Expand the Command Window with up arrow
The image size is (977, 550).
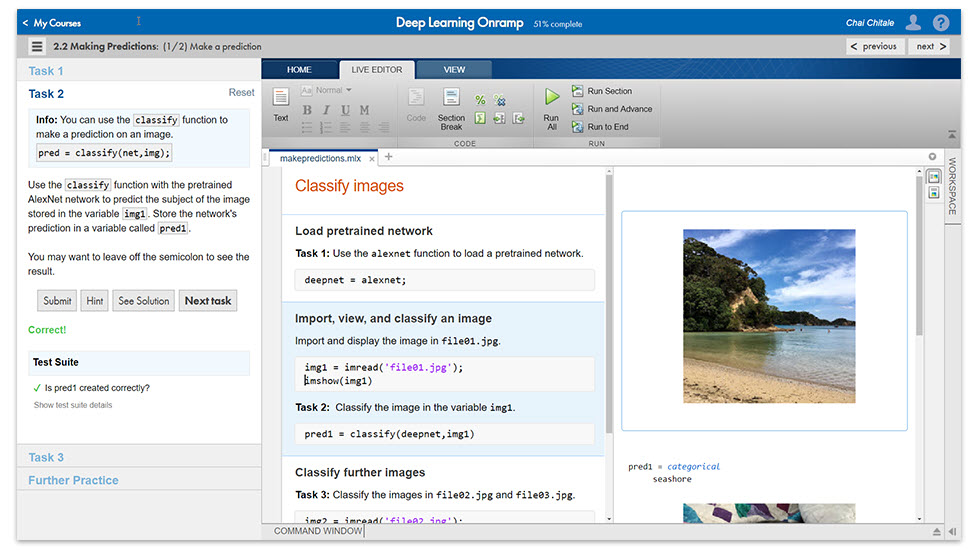click(x=936, y=531)
